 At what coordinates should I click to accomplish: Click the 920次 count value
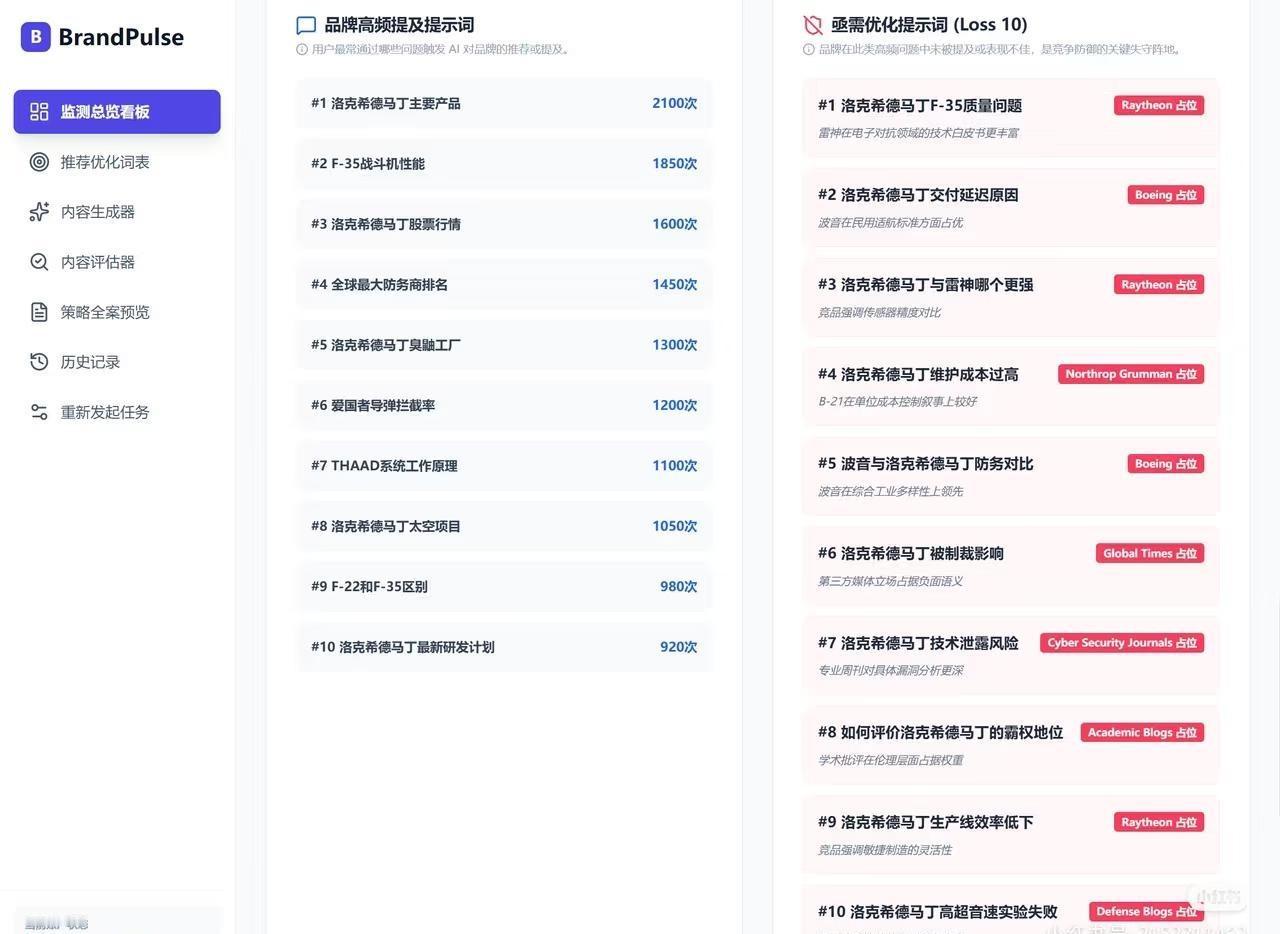coord(678,647)
